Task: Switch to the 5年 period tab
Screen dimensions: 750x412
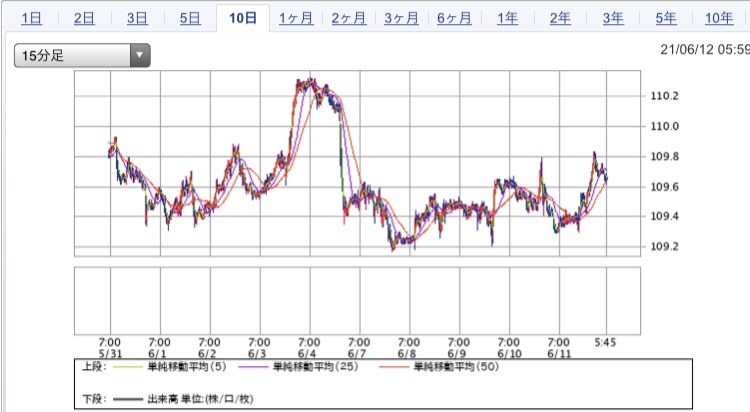Action: (x=666, y=19)
